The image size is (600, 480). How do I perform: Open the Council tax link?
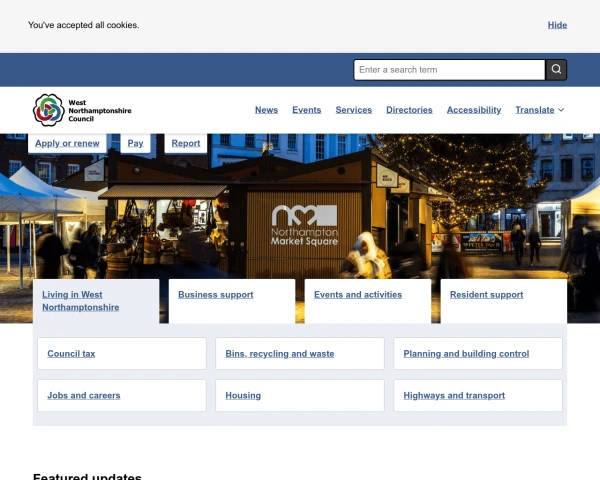[x=122, y=354]
